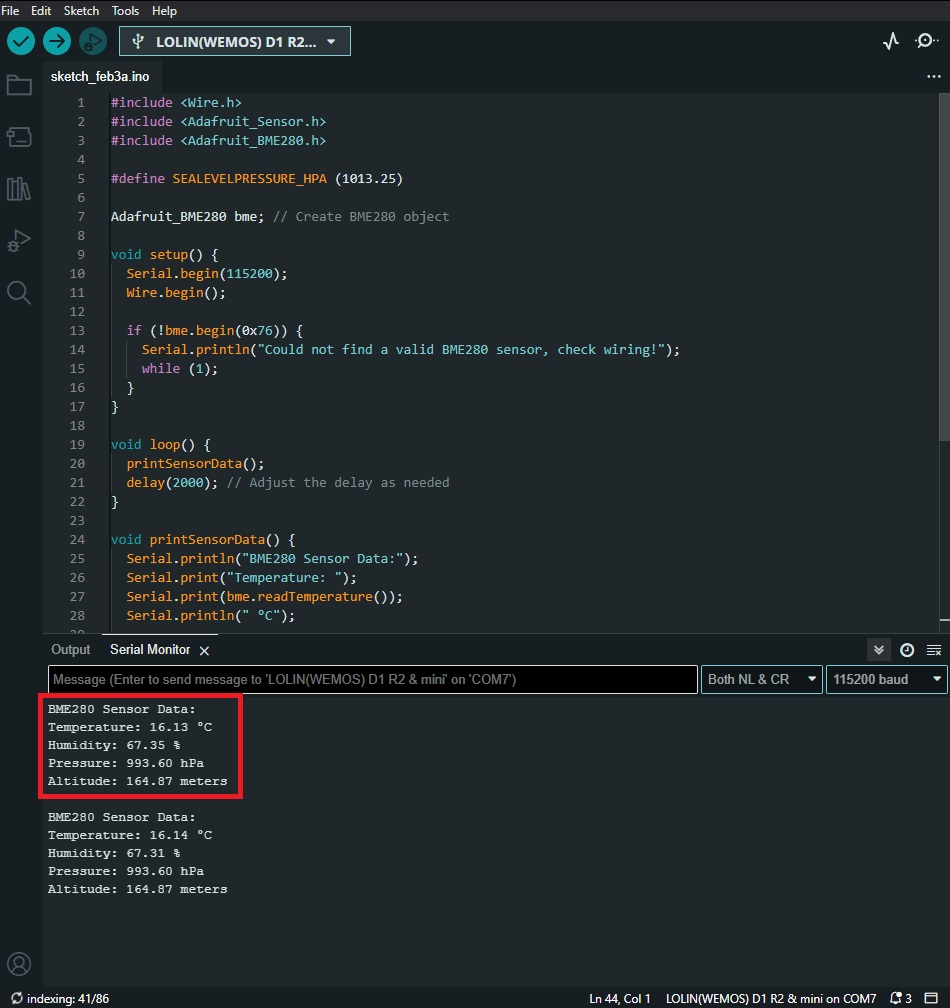This screenshot has width=950, height=1008.
Task: Click #include <Adafruit_BME280.h> line
Action: click(x=219, y=141)
